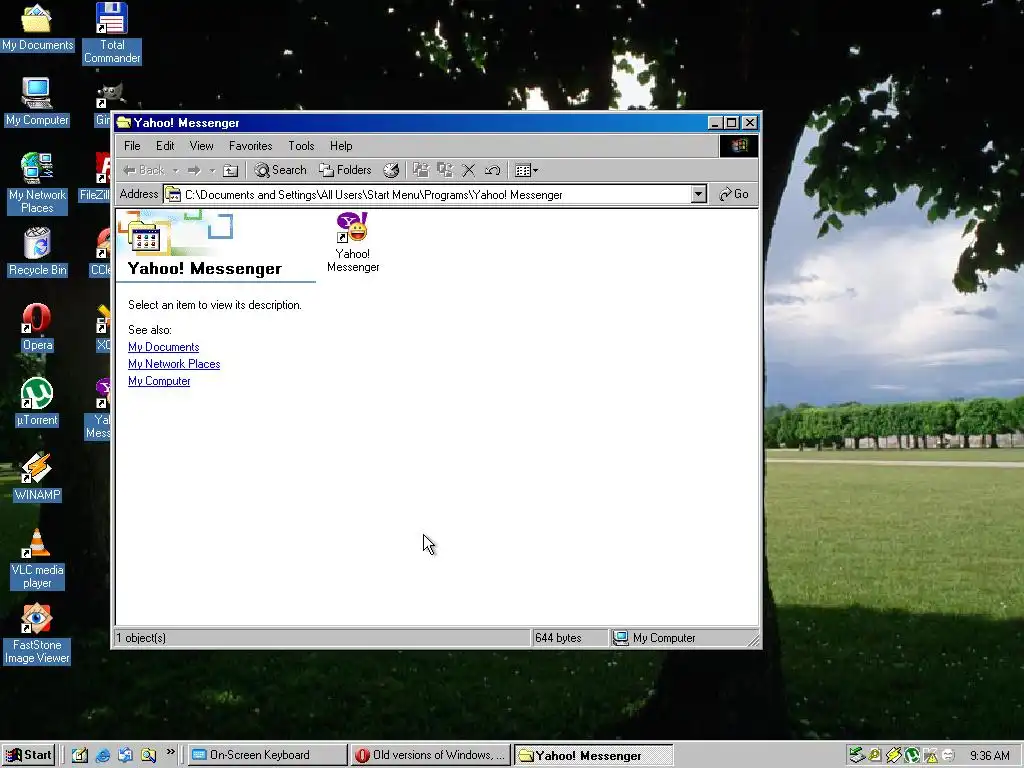This screenshot has height=768, width=1024.
Task: Expand the quick launch overflow chevron
Action: pos(170,752)
